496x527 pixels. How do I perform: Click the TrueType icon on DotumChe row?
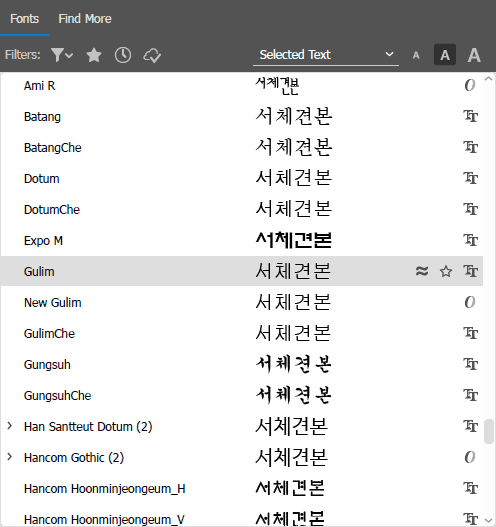point(470,209)
